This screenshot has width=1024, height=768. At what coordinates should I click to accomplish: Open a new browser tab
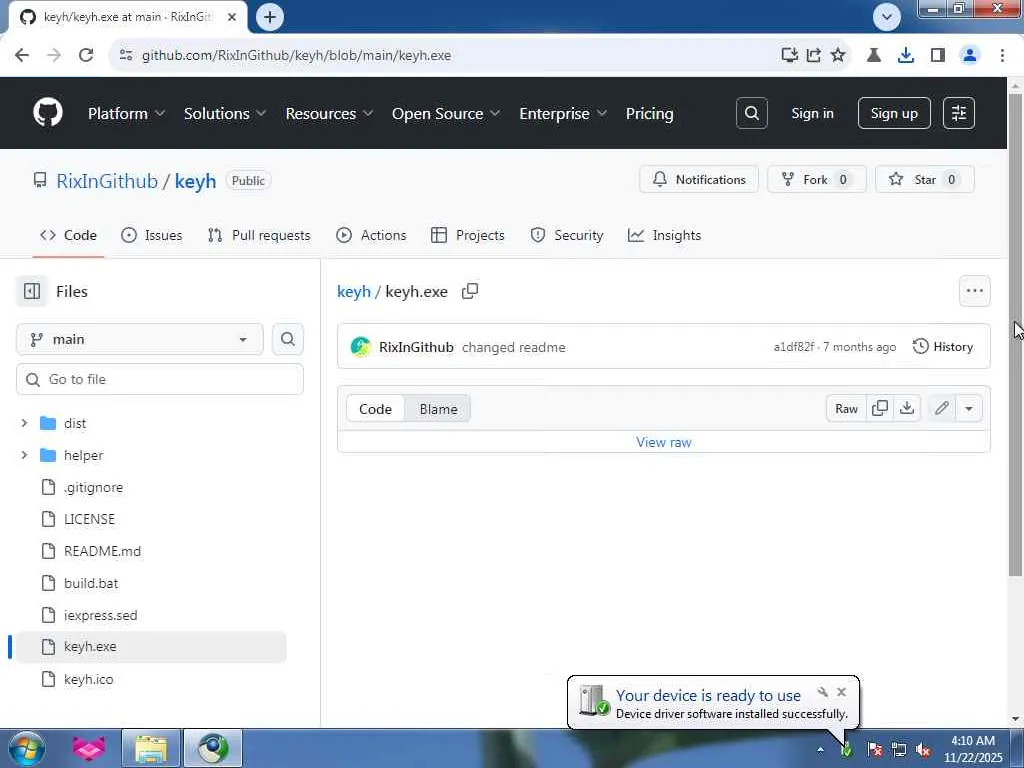click(x=270, y=17)
